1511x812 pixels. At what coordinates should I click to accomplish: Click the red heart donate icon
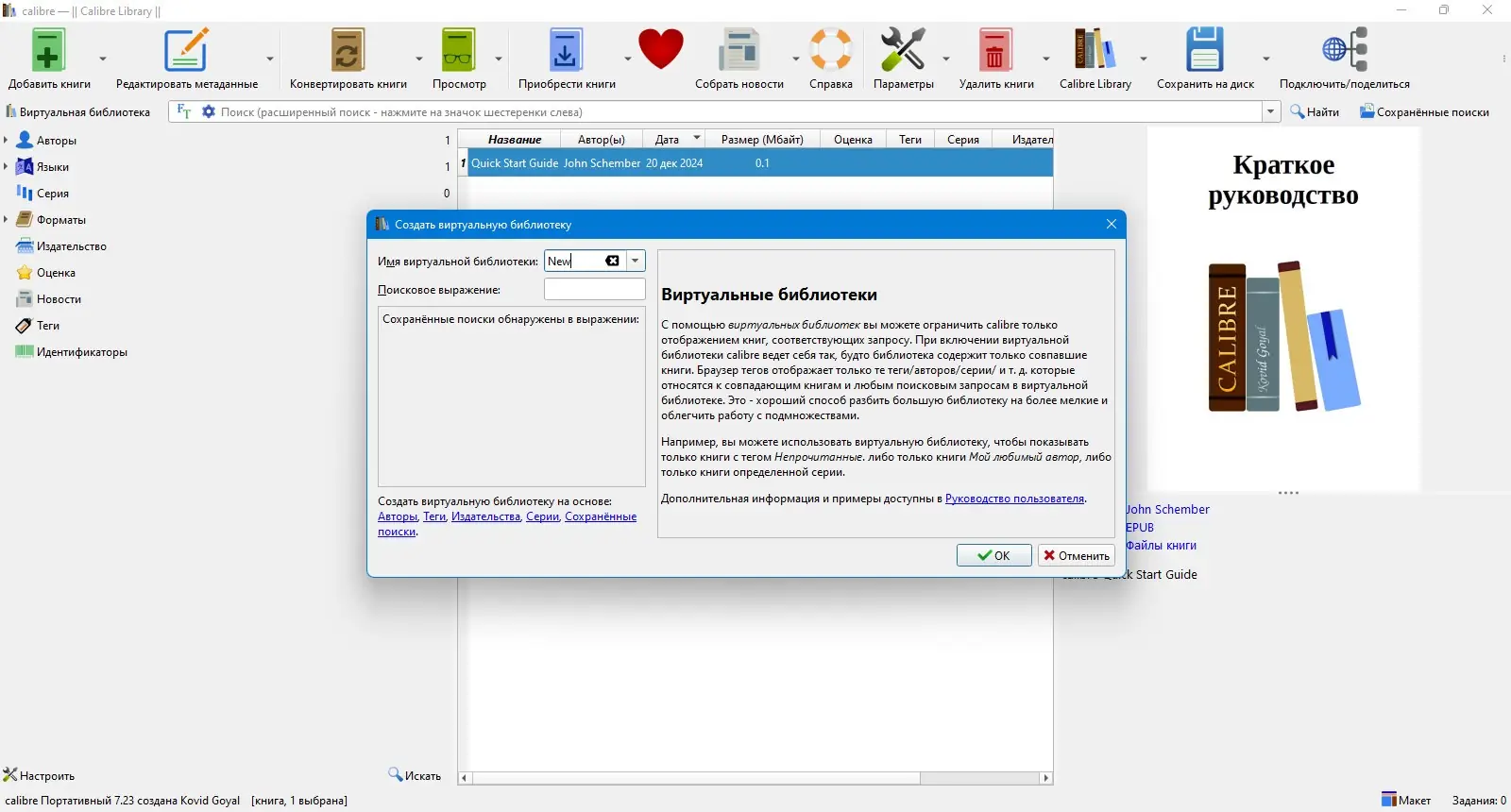[x=661, y=50]
